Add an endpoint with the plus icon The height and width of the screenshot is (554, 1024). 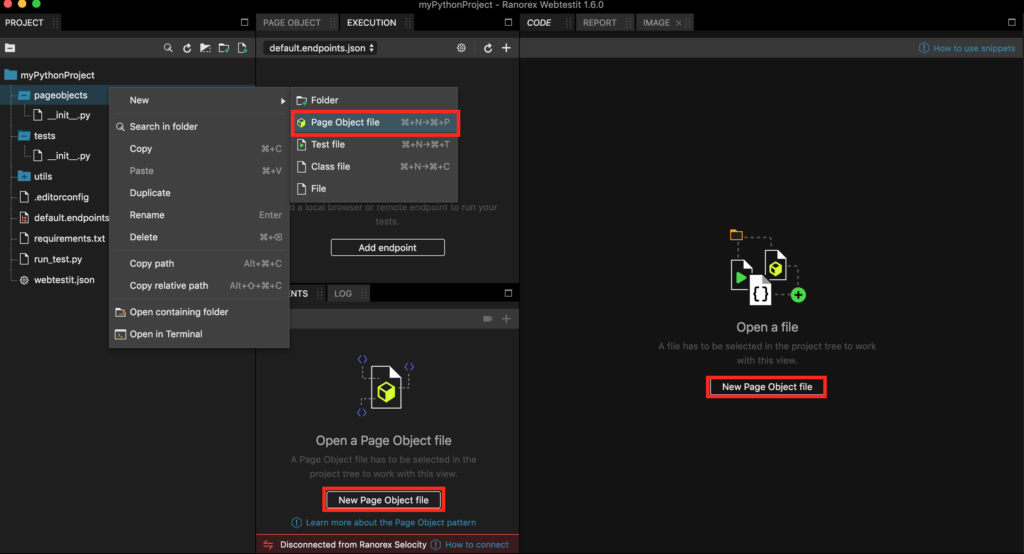(506, 48)
